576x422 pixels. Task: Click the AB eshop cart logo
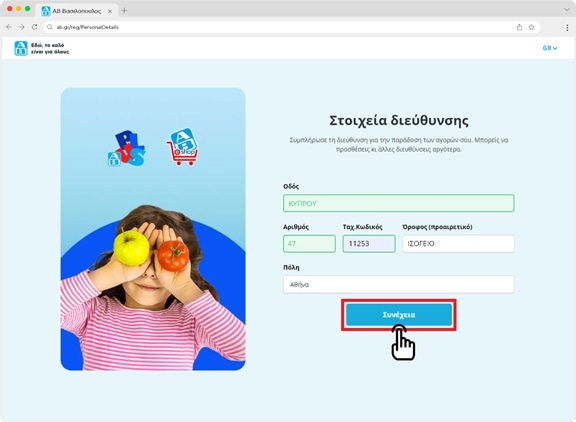183,147
